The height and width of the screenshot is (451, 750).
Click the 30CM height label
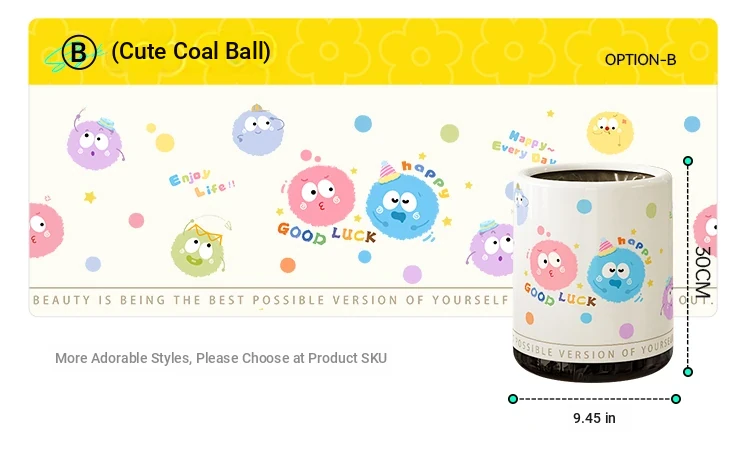pos(703,272)
